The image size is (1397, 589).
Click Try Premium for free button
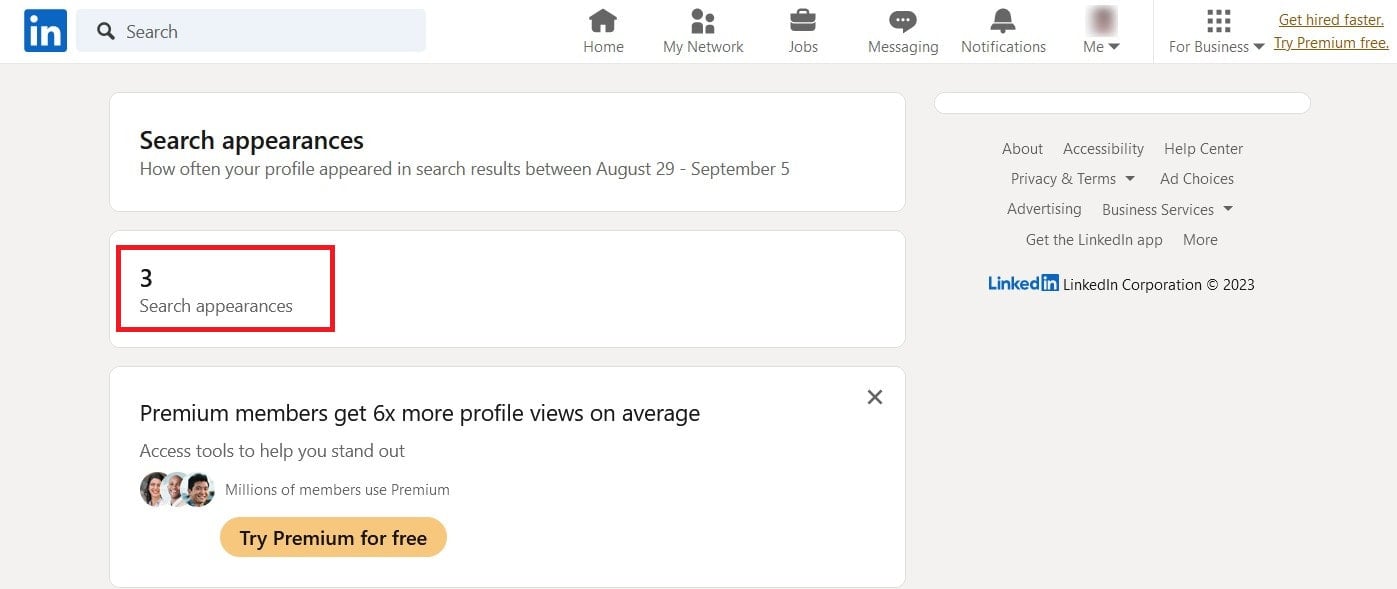click(x=333, y=538)
